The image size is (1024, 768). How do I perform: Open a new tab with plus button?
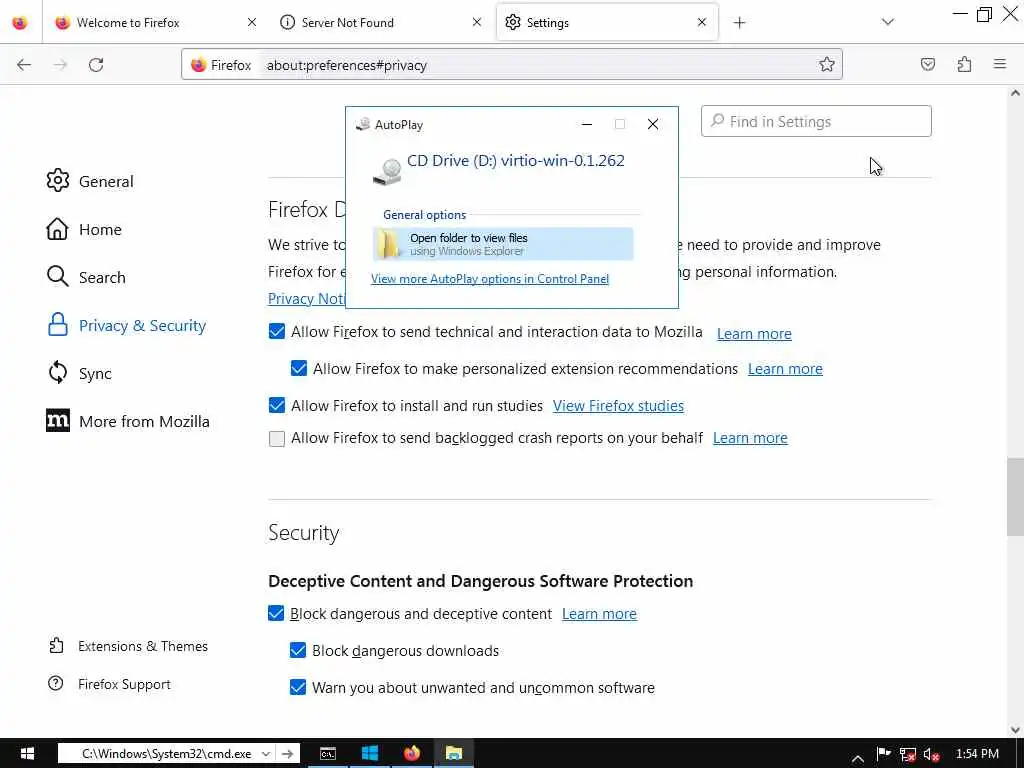[x=739, y=23]
